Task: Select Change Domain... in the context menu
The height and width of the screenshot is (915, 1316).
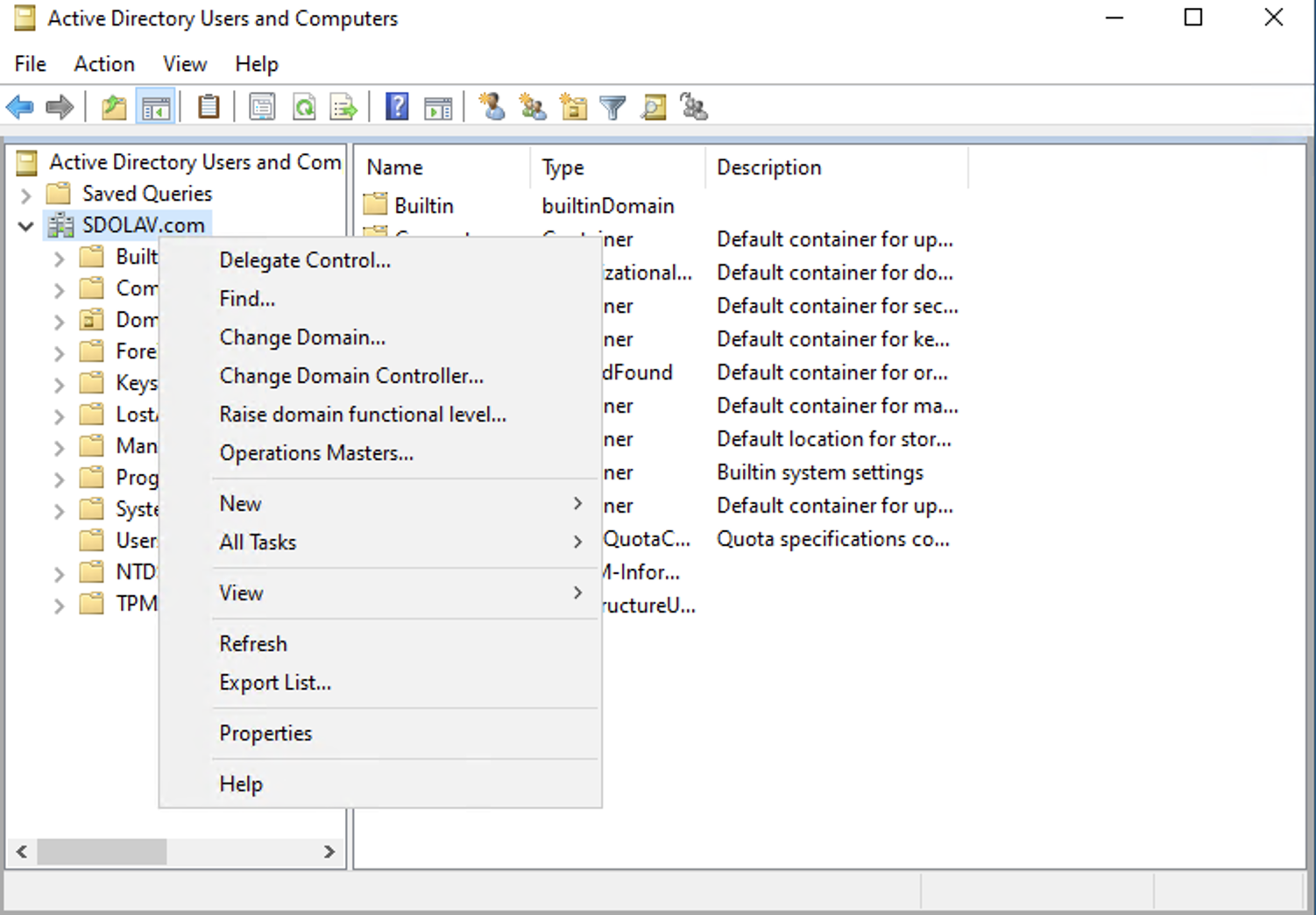Action: (380, 337)
